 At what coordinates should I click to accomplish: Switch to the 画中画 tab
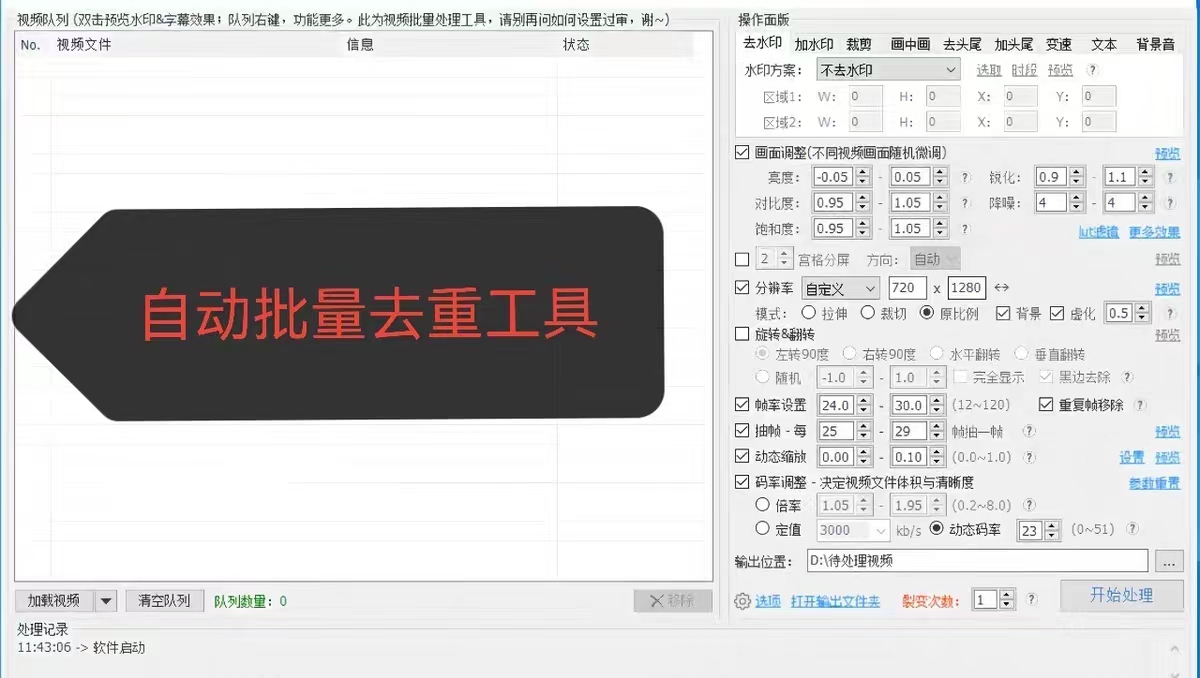point(910,44)
